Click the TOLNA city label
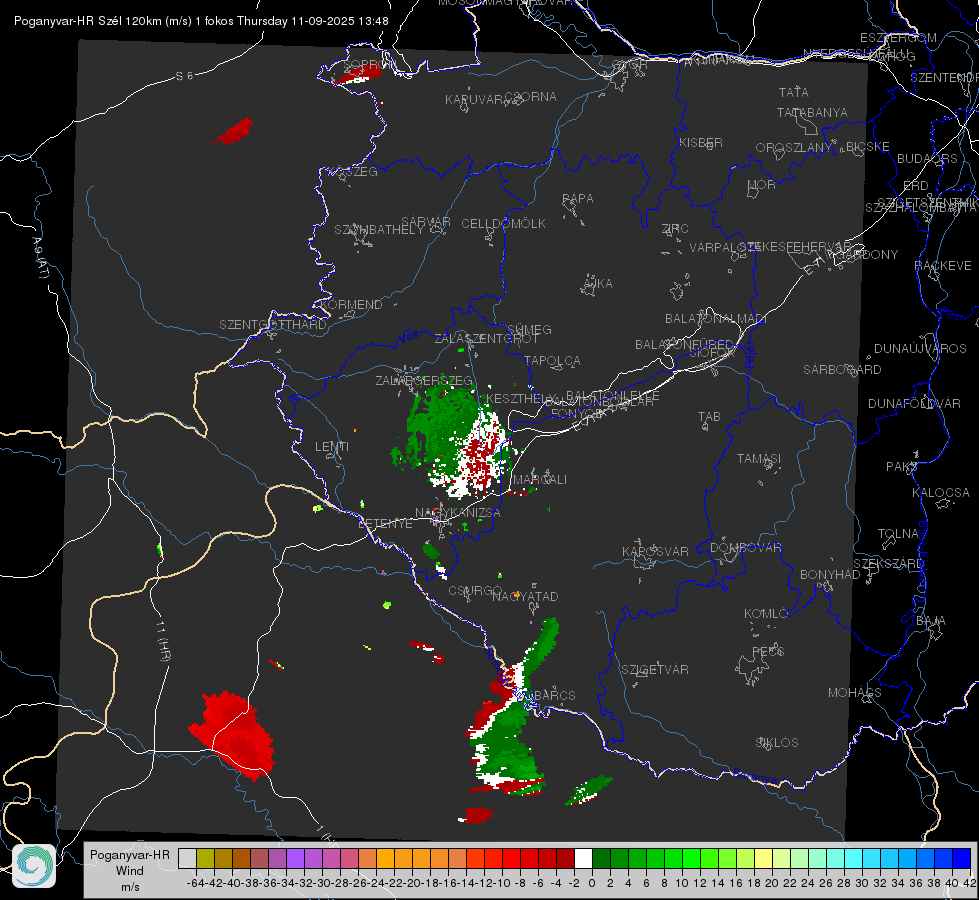 898,534
